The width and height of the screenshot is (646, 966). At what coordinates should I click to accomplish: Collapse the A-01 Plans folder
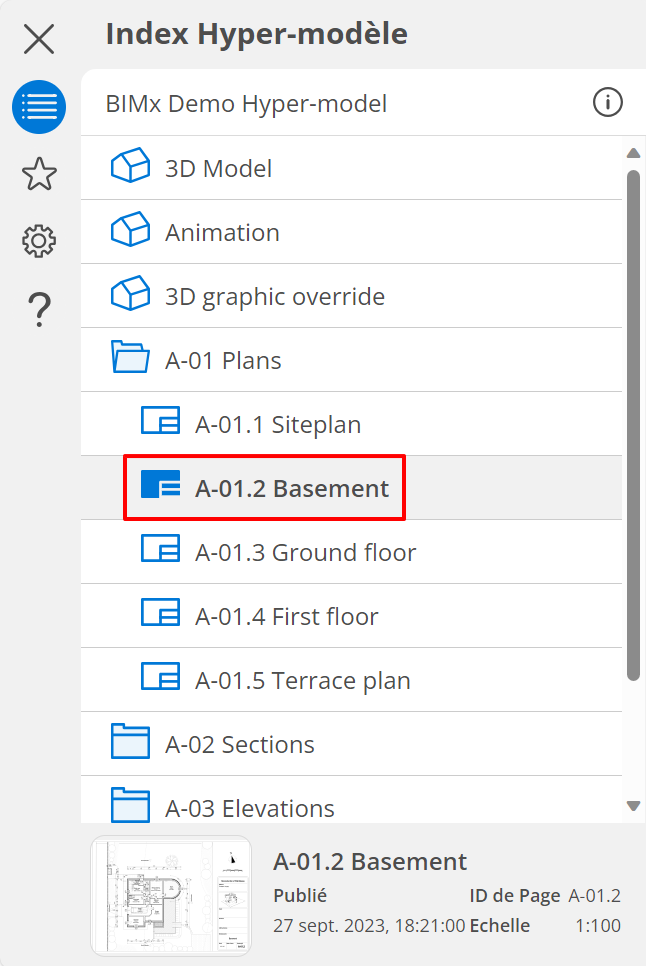[130, 359]
